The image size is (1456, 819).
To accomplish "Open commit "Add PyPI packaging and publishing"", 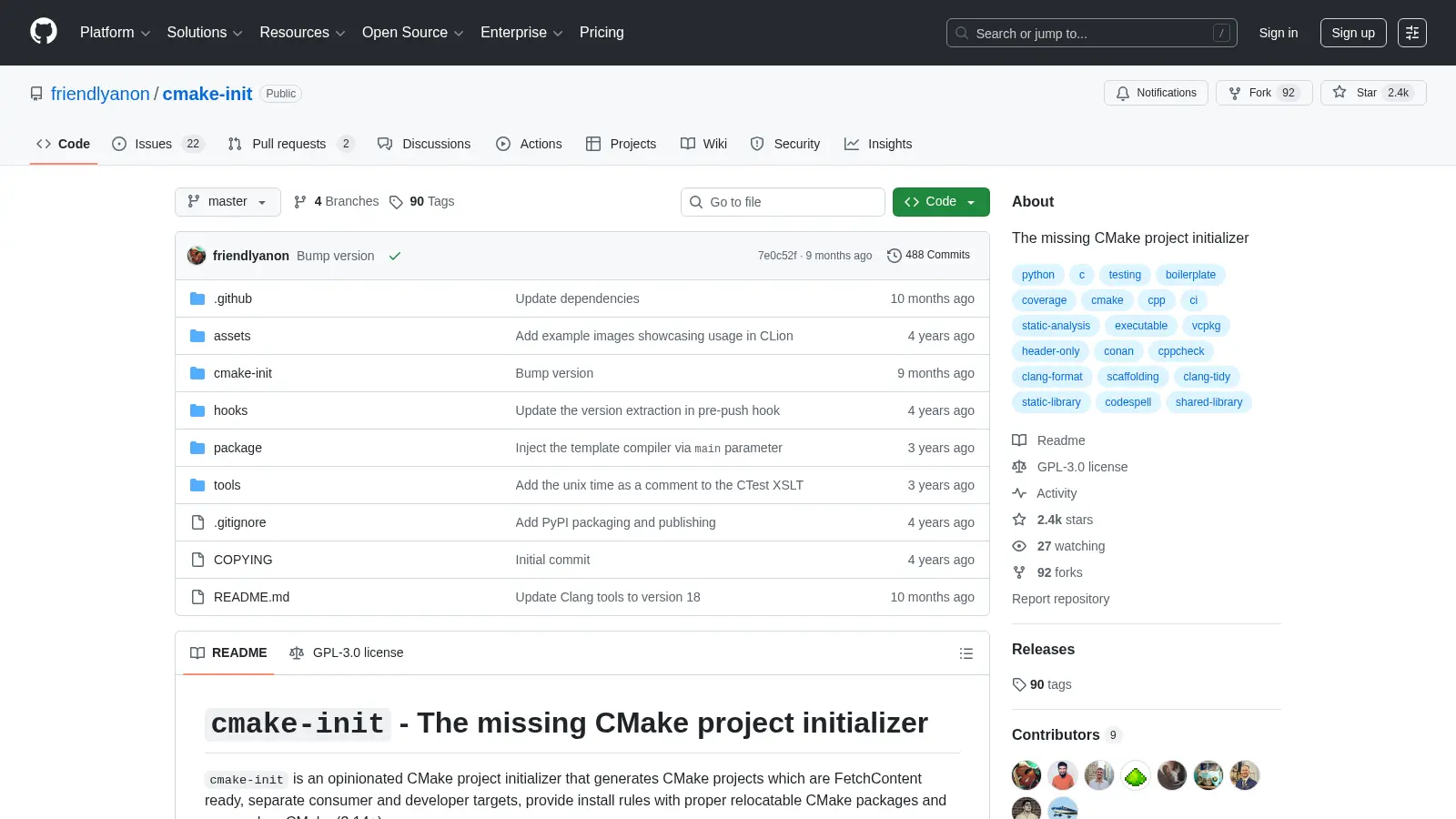I will (615, 522).
